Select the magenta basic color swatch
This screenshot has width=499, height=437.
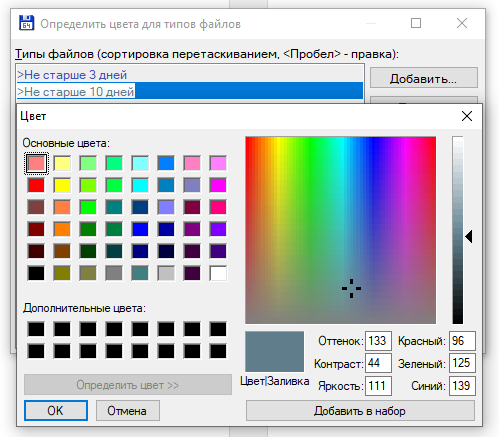point(218,185)
